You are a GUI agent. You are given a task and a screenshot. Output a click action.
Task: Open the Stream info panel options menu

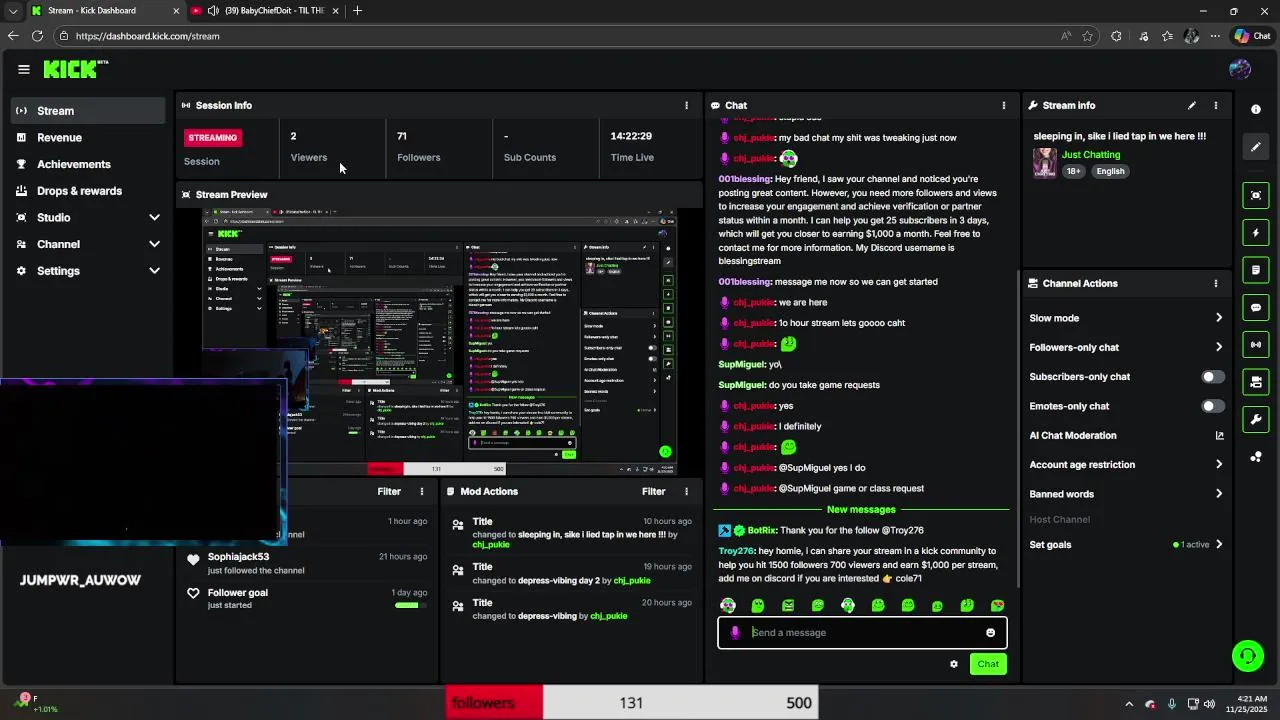pyautogui.click(x=1216, y=105)
